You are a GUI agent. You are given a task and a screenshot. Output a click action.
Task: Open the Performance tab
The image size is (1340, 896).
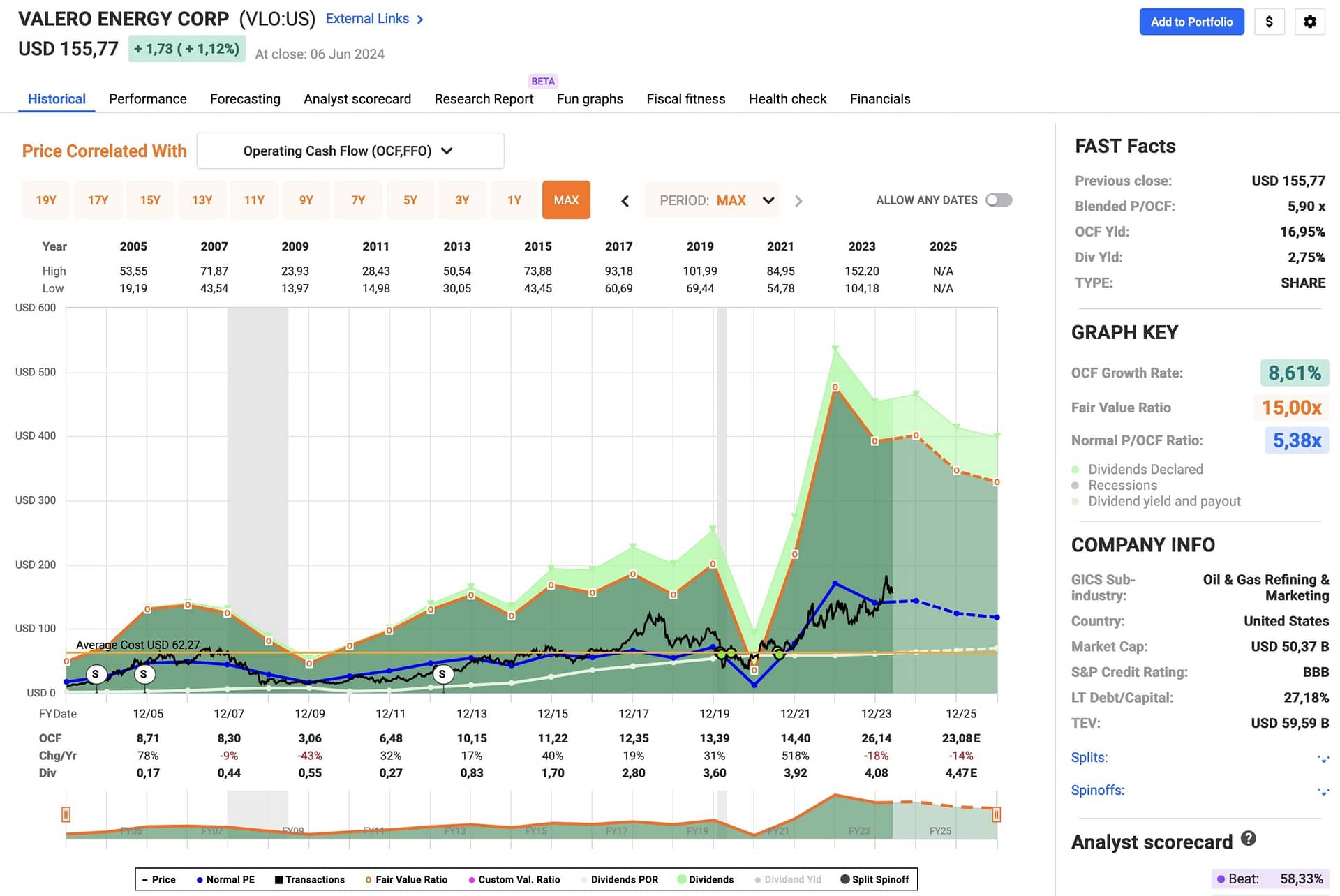(x=148, y=99)
